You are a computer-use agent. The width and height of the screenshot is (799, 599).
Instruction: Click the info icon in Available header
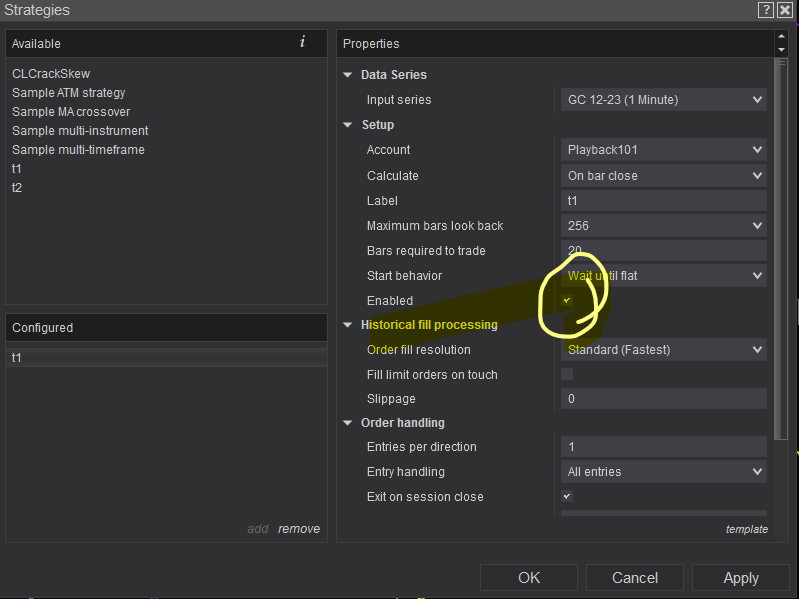[303, 42]
